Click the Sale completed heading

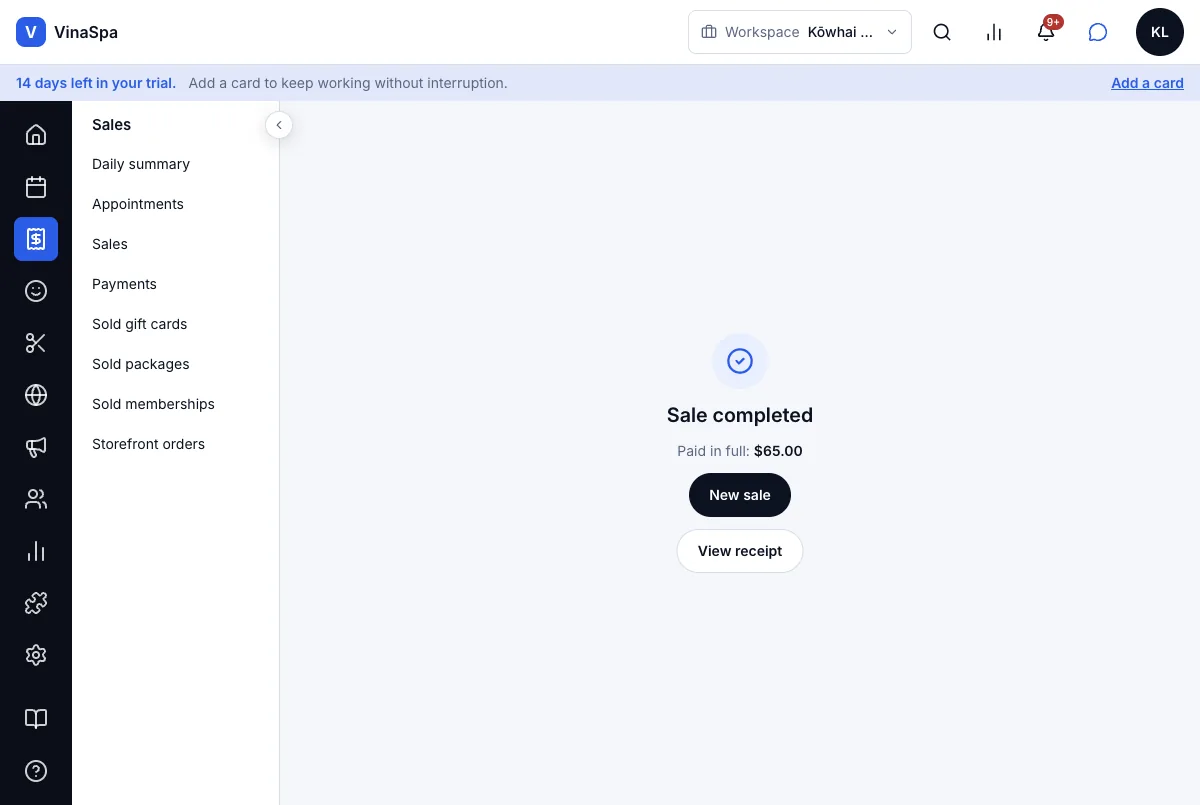coord(740,415)
